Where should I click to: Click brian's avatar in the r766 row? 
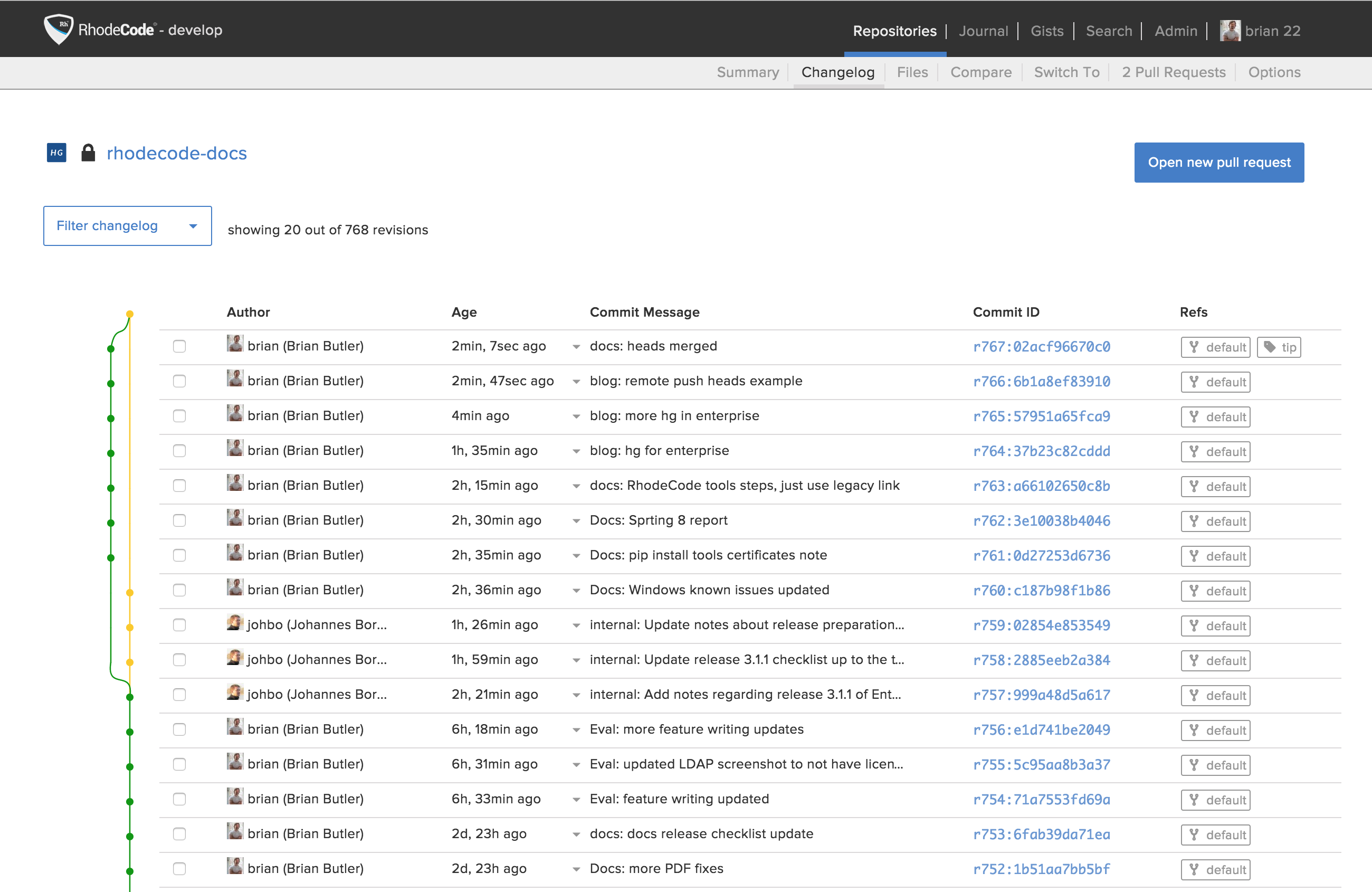tap(235, 379)
